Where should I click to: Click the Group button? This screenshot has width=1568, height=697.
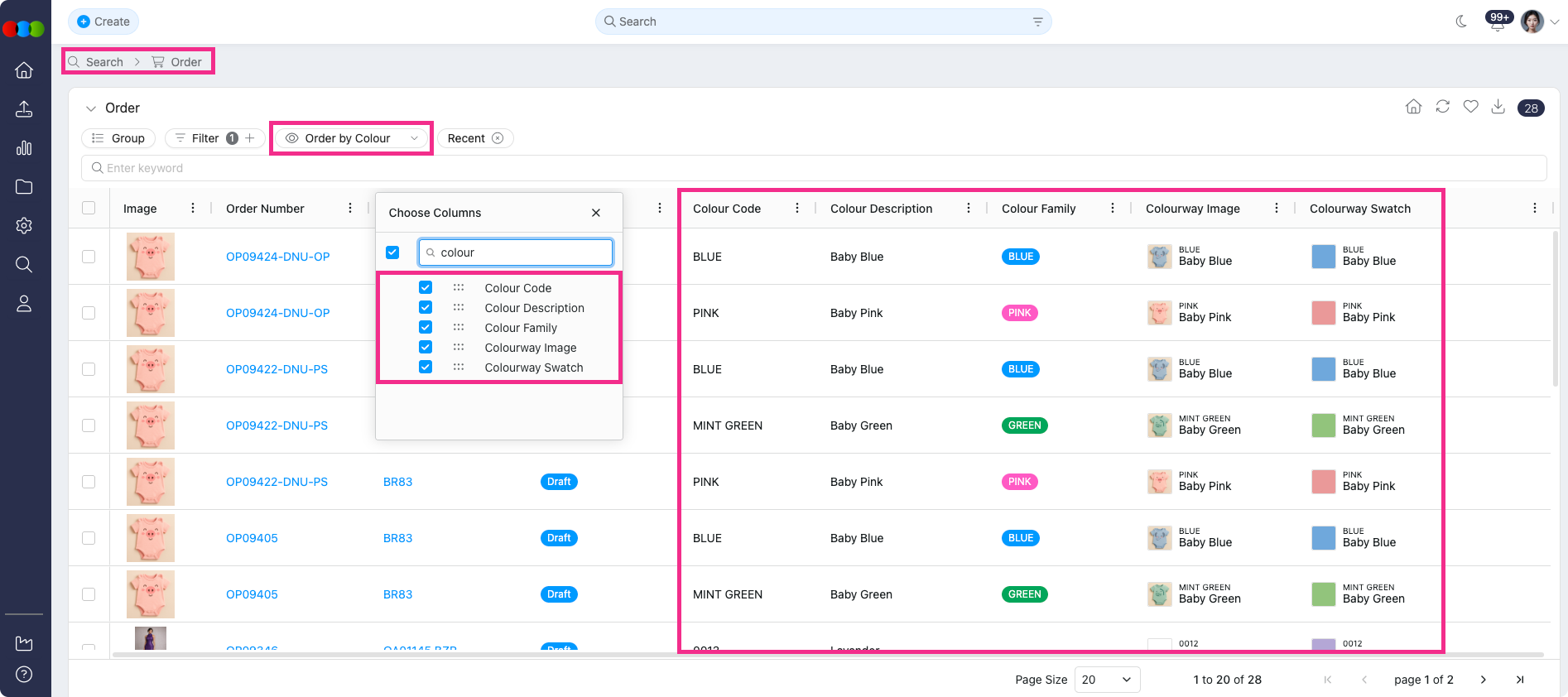pos(118,138)
